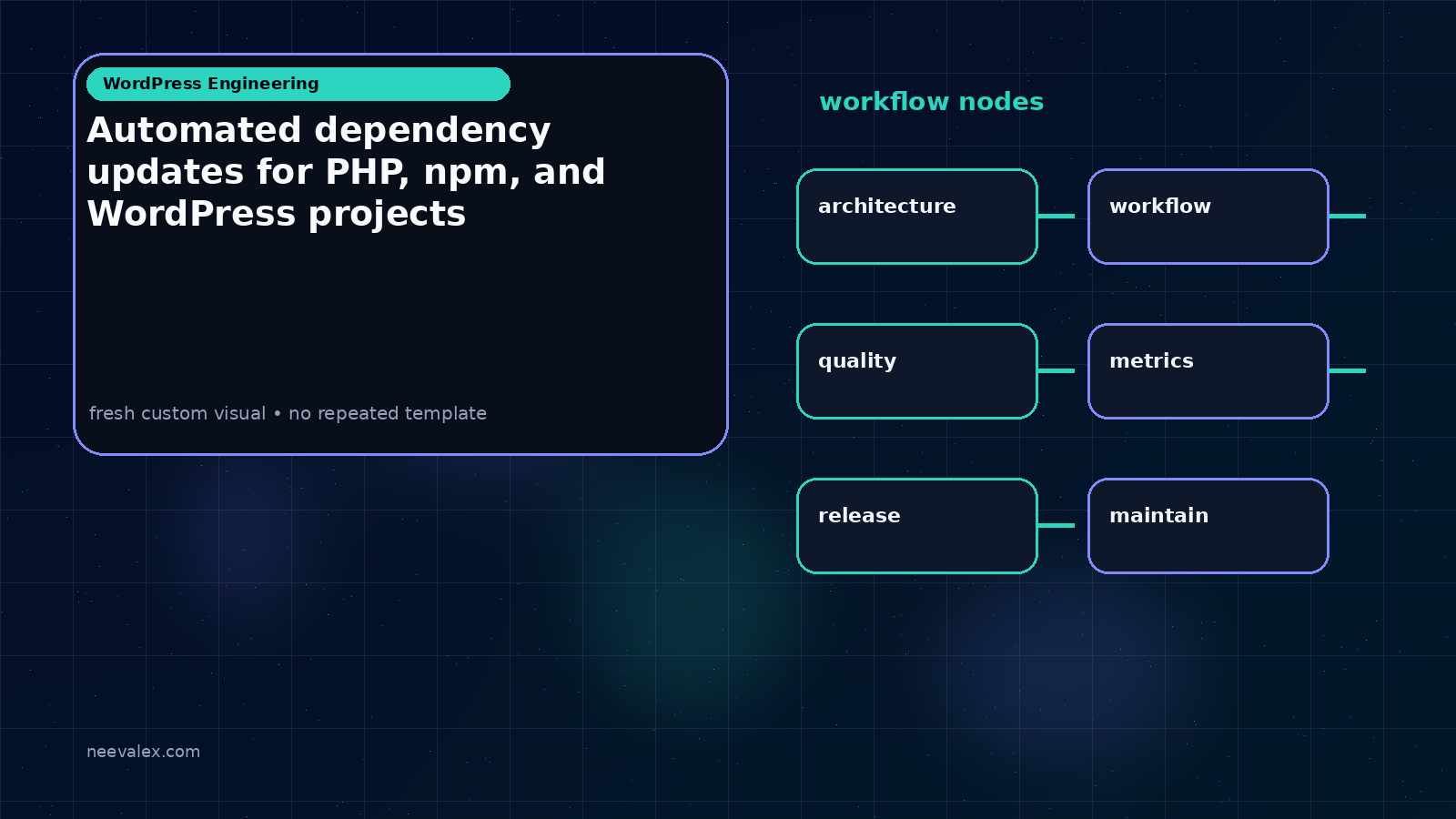Click the quality node card

pos(917,371)
